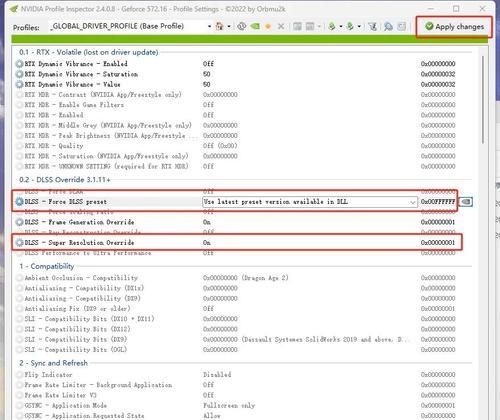The width and height of the screenshot is (500, 420).
Task: Click gear icon of RTX Dynamic Vibrance Value
Action: coord(20,84)
